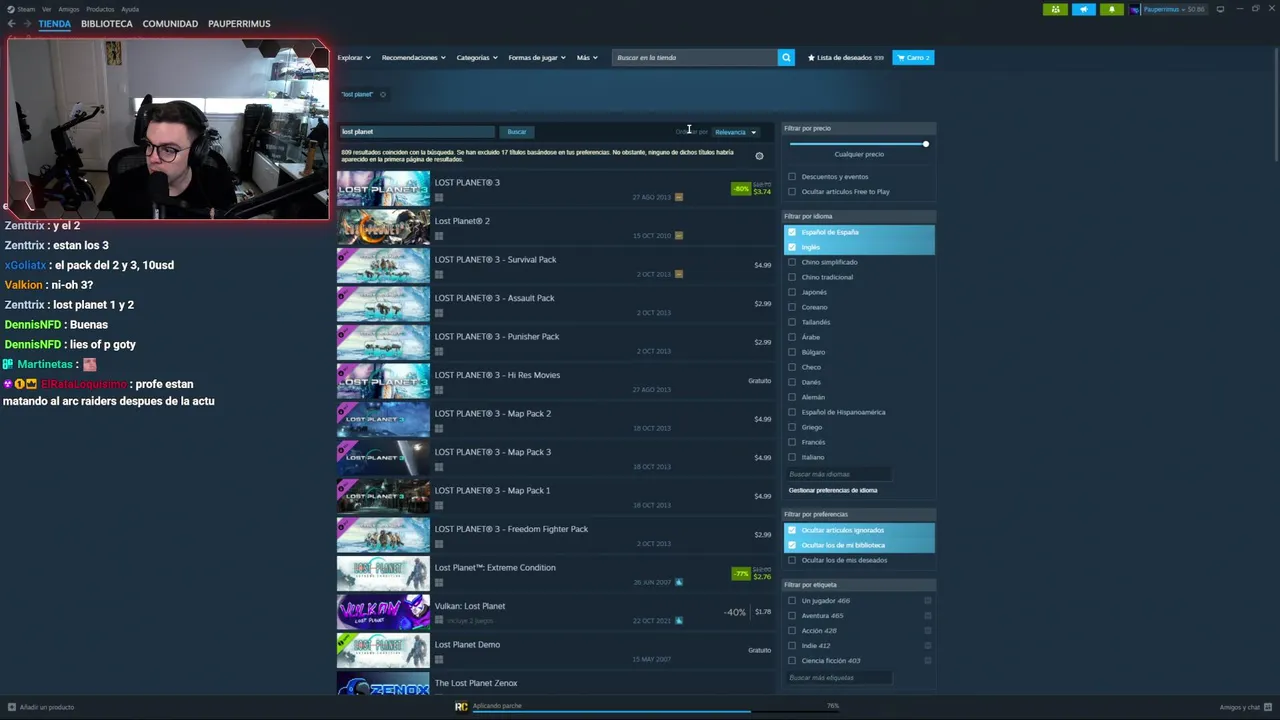1280x720 pixels.
Task: Open Lost Planet 2 thumbnail
Action: coord(383,228)
